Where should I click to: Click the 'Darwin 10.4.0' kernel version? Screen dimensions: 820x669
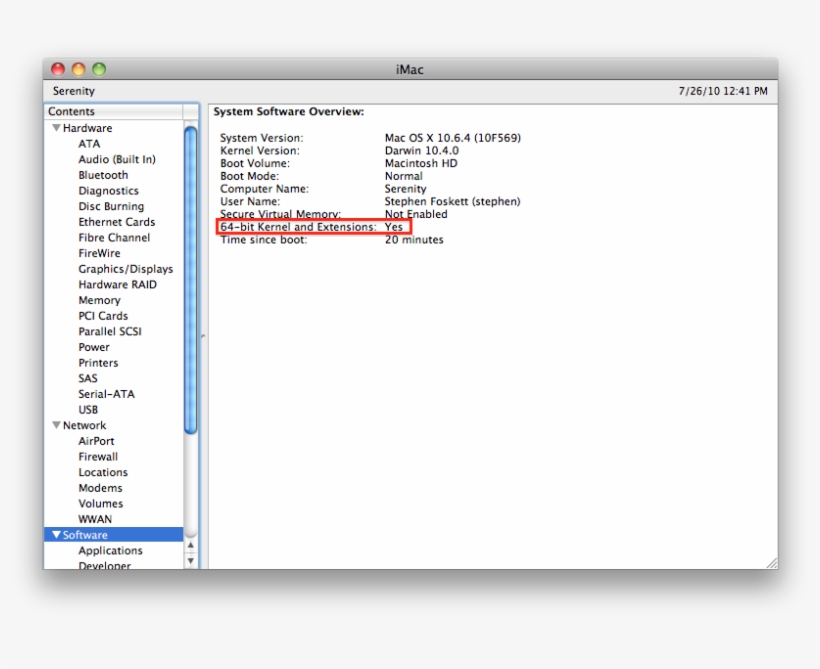point(422,151)
